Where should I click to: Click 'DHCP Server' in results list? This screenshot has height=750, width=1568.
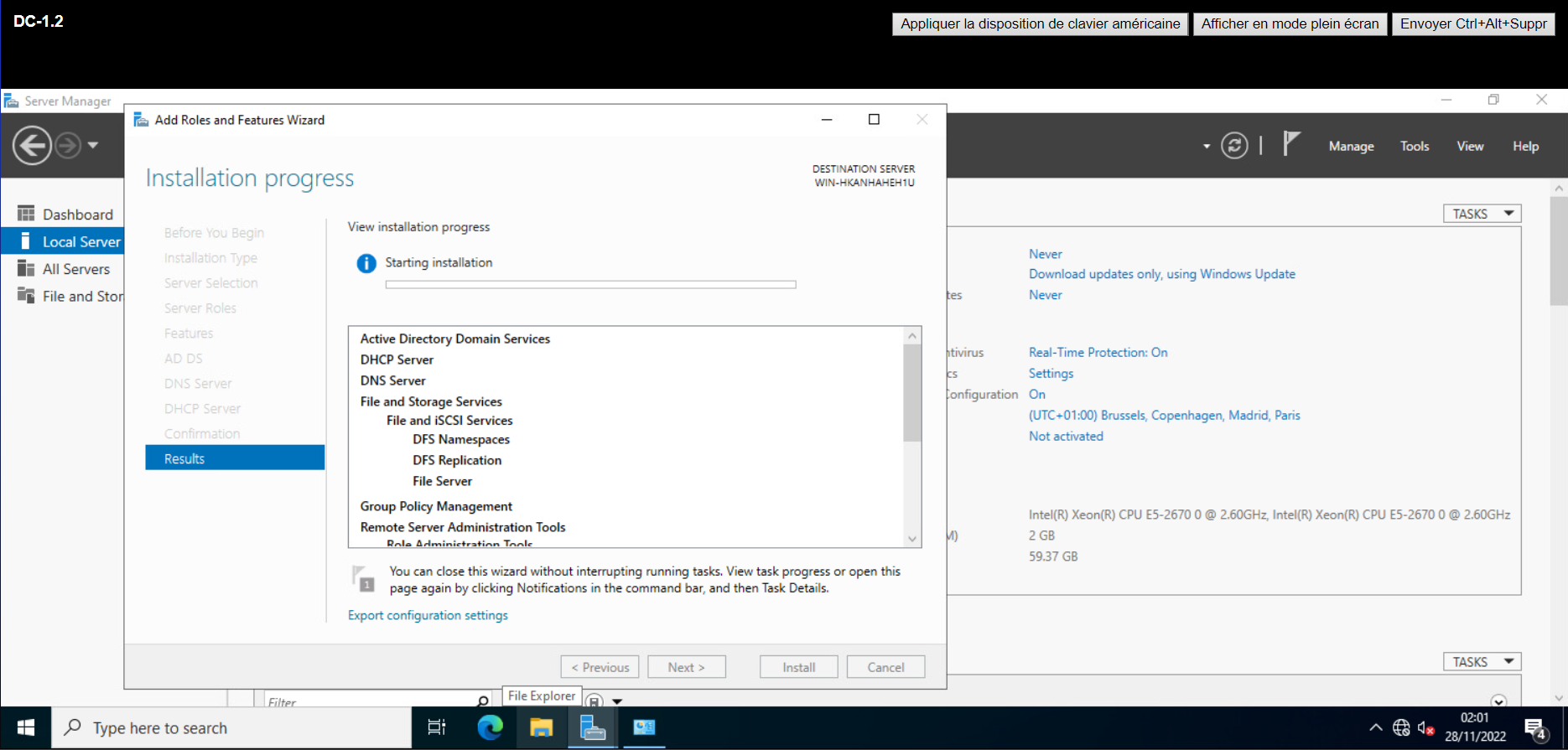pyautogui.click(x=397, y=359)
